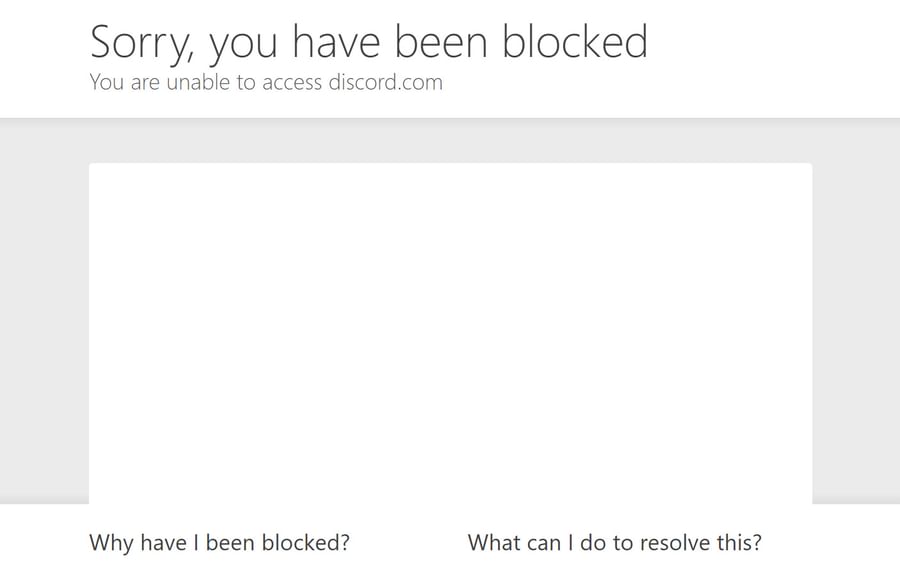Click inside the empty white content panel

(x=451, y=333)
